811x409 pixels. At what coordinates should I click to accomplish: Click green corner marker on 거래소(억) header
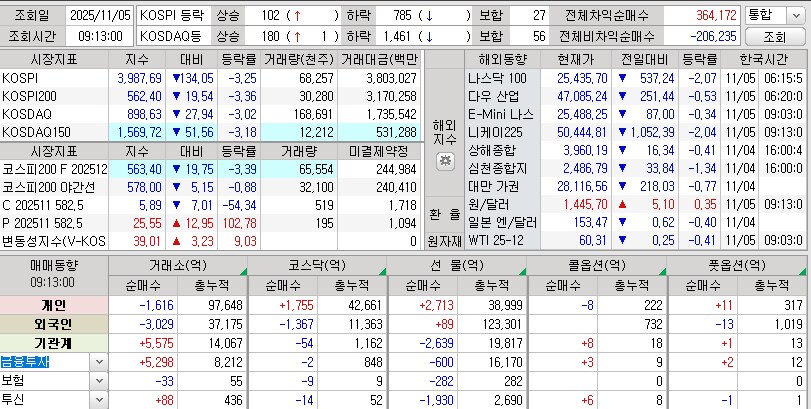point(244,271)
